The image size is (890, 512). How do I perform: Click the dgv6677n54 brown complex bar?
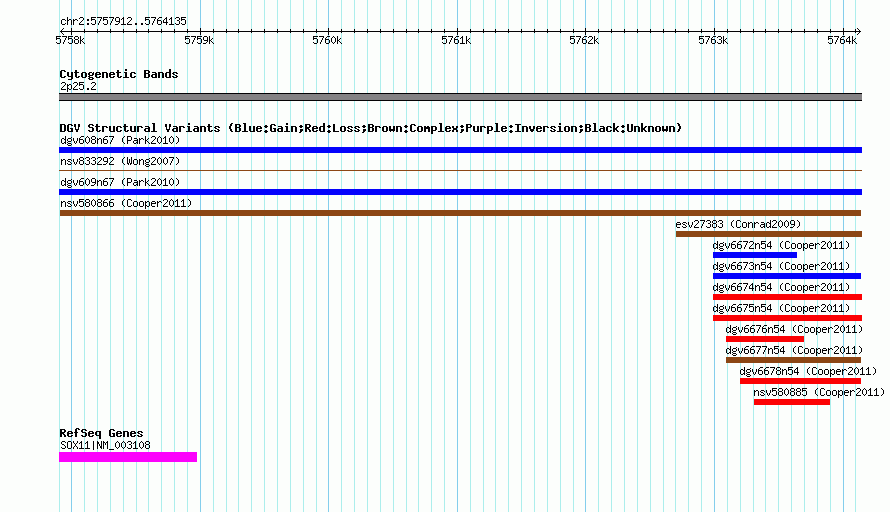pos(794,360)
